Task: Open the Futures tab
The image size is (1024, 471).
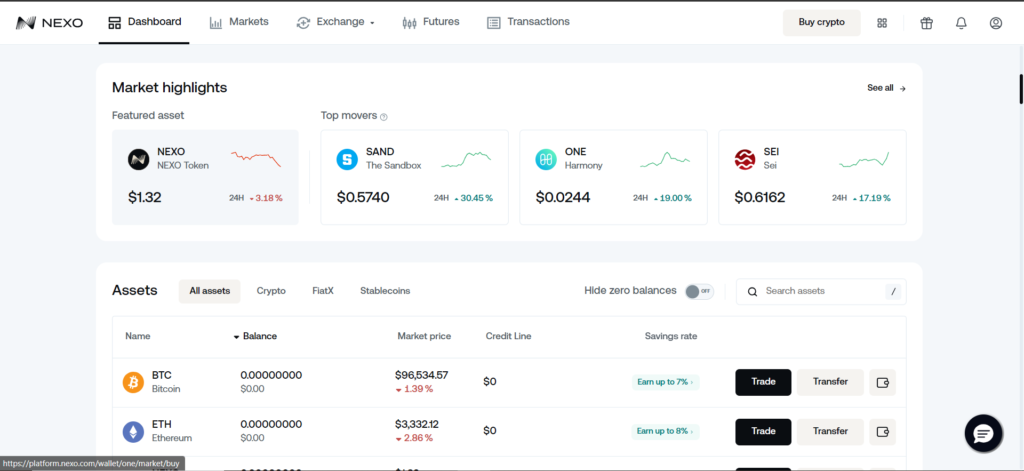Action: (x=431, y=22)
